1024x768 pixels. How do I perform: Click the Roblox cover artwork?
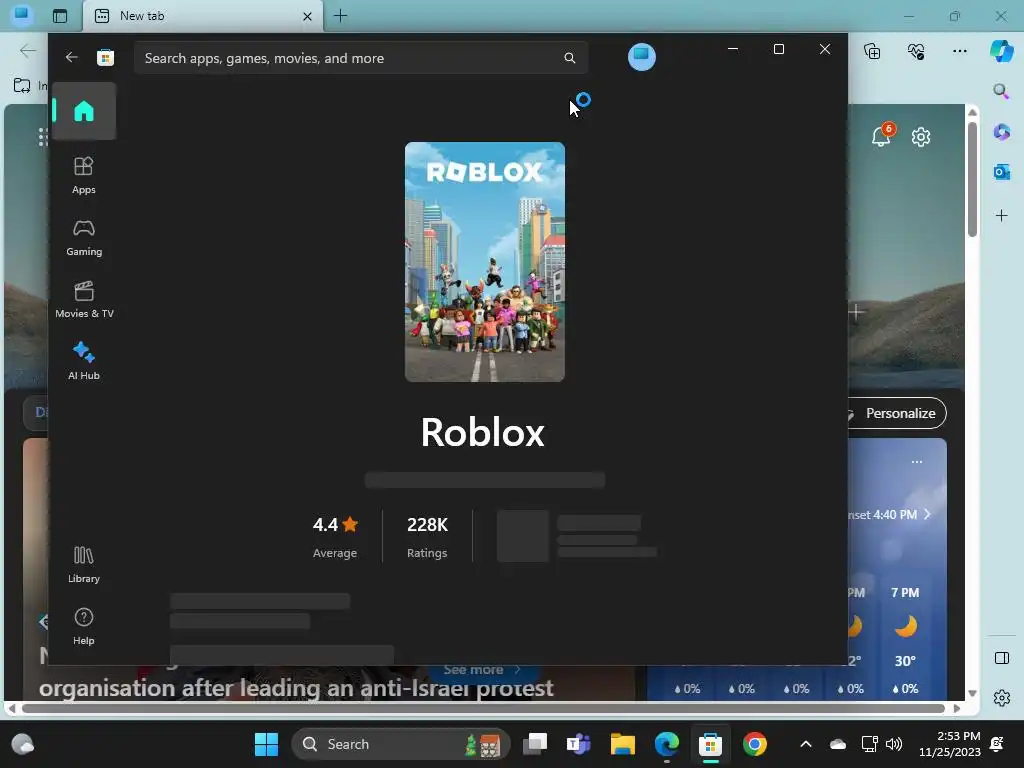[x=485, y=262]
